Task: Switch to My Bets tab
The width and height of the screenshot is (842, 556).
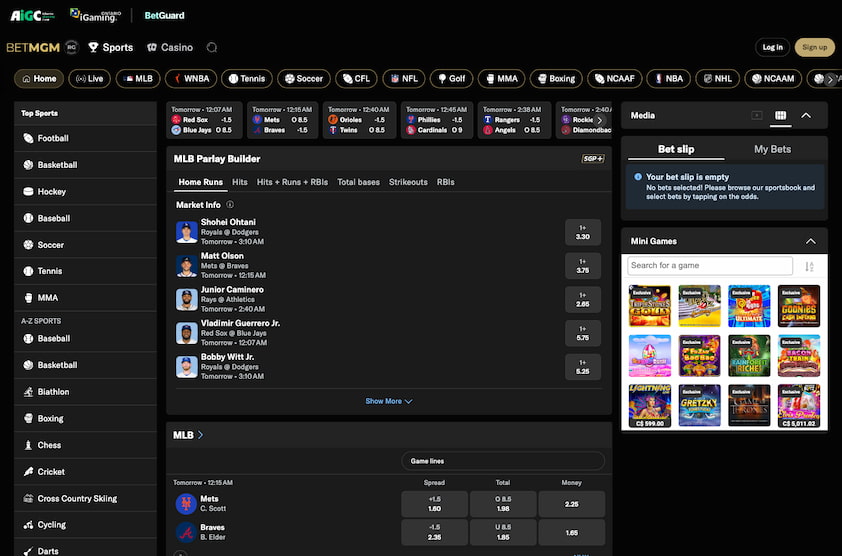Action: pyautogui.click(x=772, y=149)
